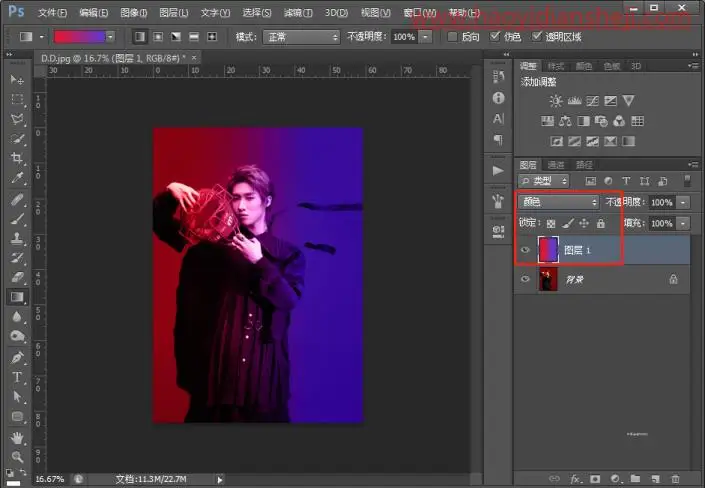The width and height of the screenshot is (705, 488).
Task: Open the 文件(F) menu
Action: click(52, 13)
